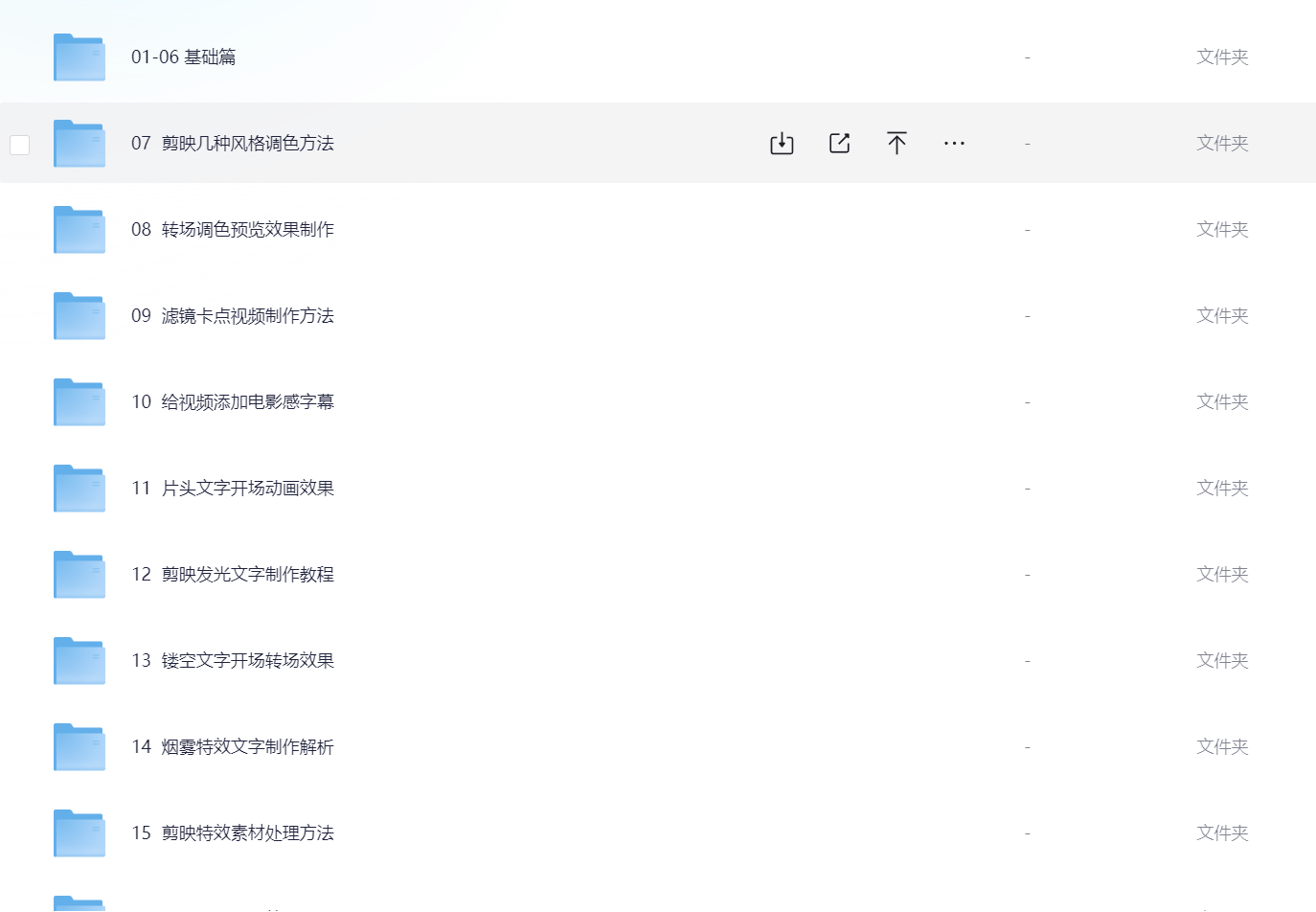1316x912 pixels.
Task: Open the 15 剪映特效素材处理方法 folder
Action: [x=233, y=833]
